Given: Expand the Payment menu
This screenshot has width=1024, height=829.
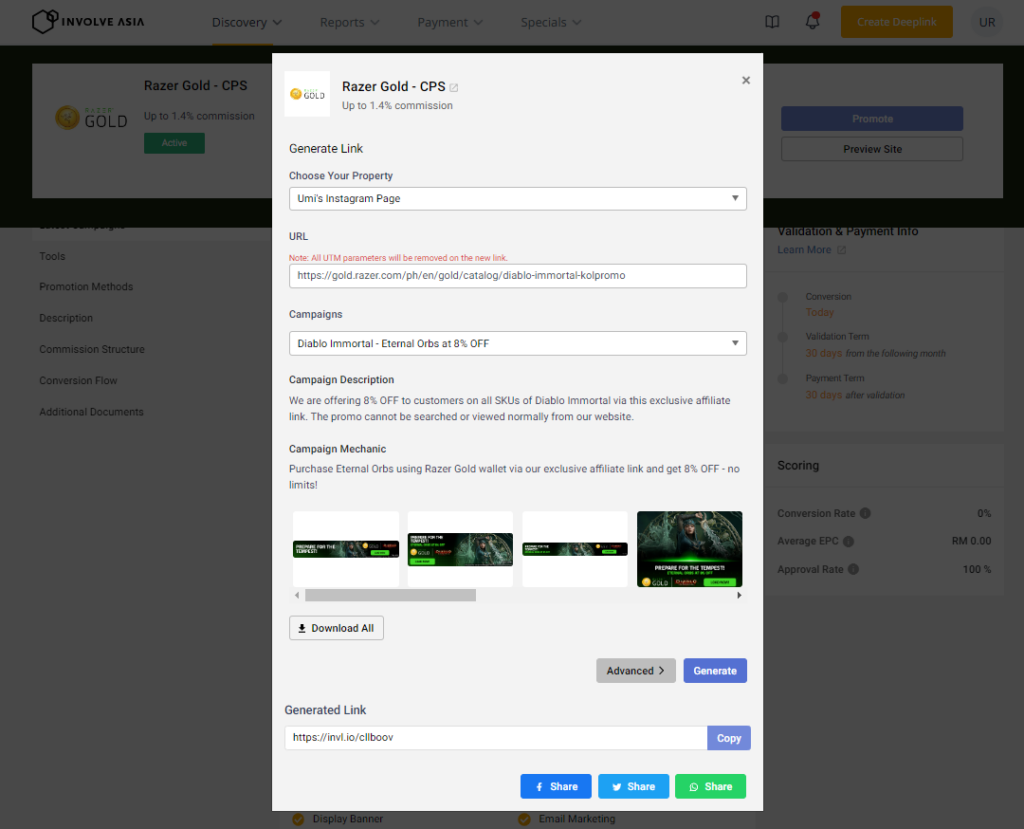Looking at the screenshot, I should click(450, 21).
